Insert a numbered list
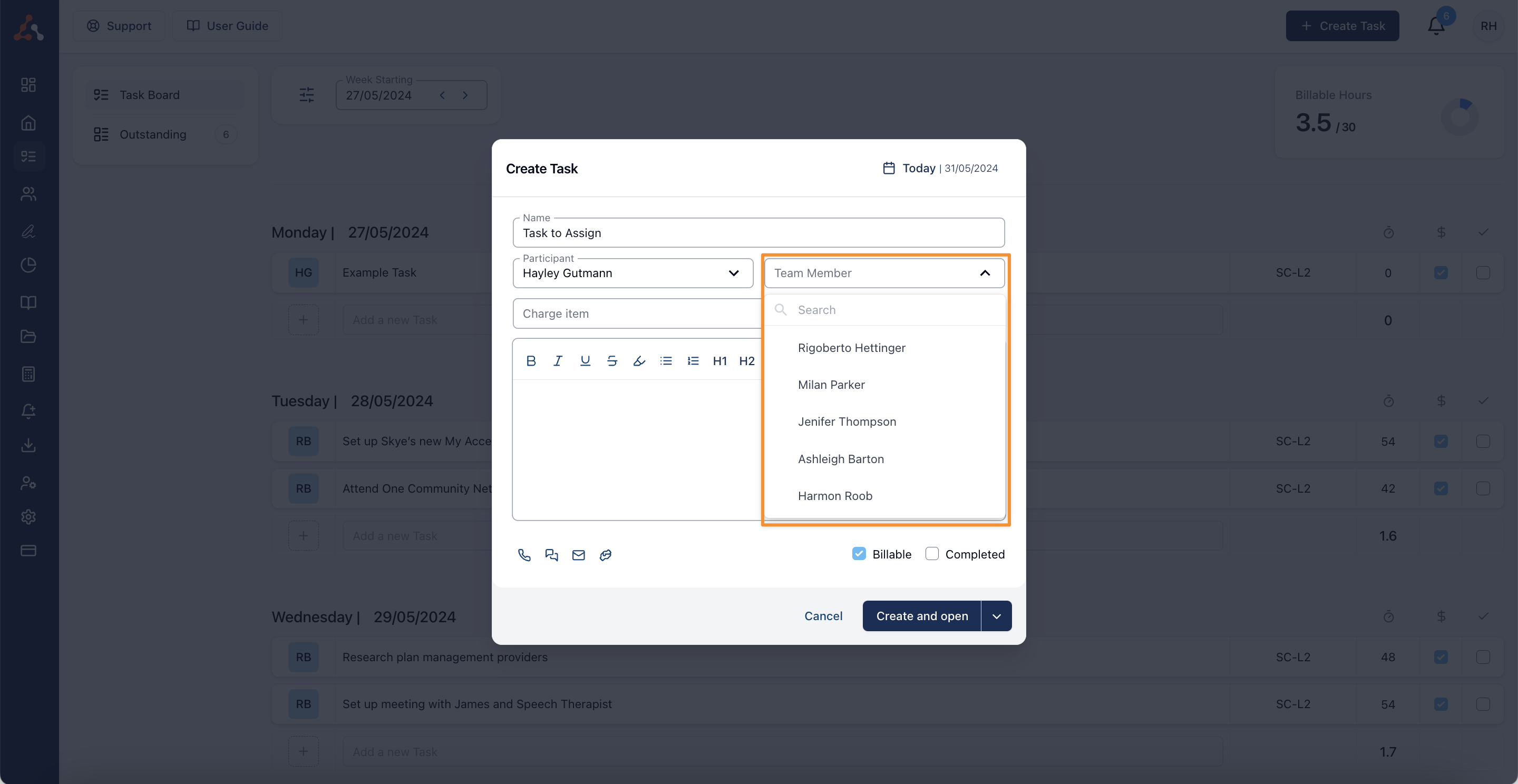The image size is (1518, 784). 693,360
